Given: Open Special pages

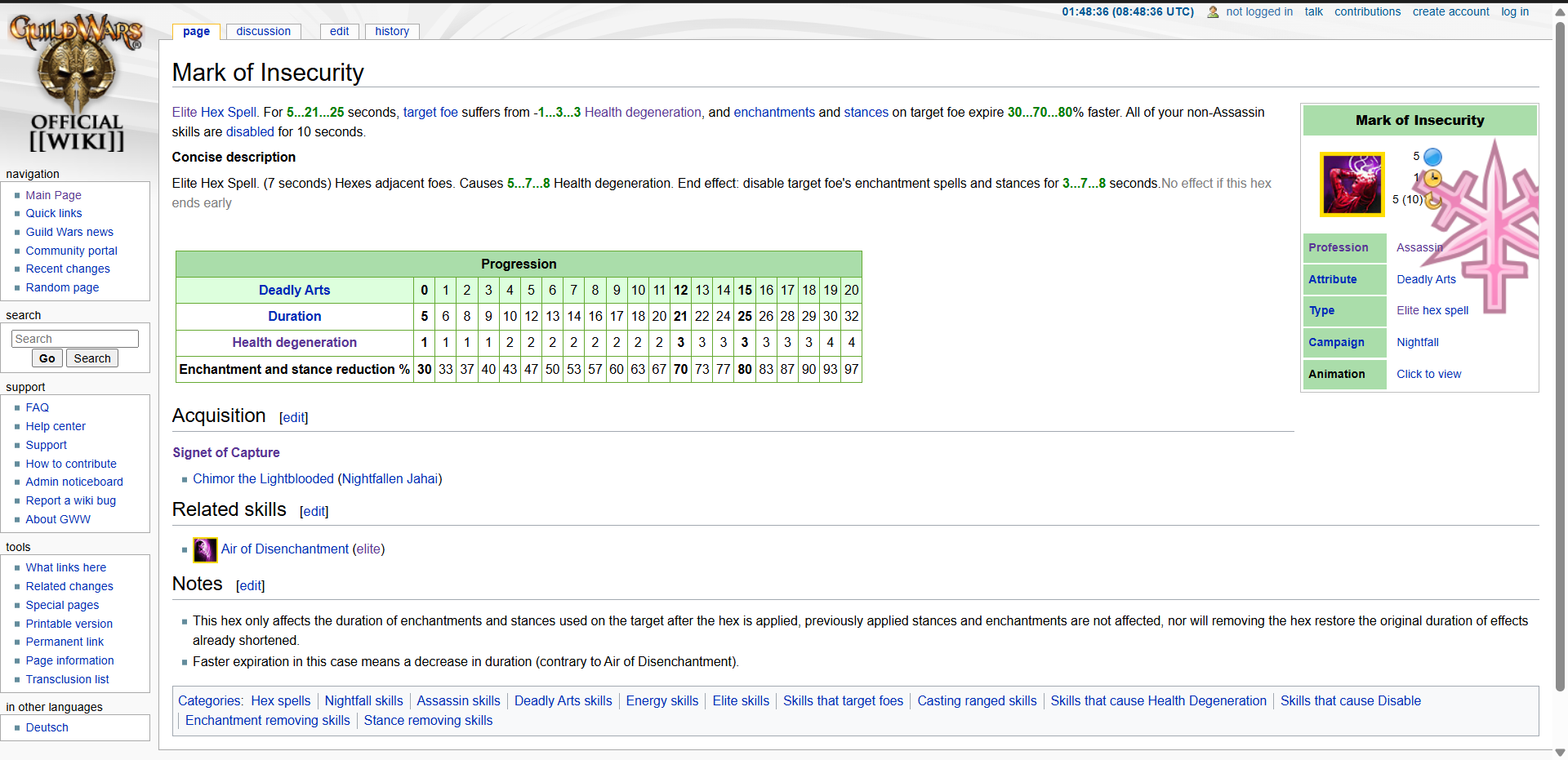Looking at the screenshot, I should coord(62,605).
